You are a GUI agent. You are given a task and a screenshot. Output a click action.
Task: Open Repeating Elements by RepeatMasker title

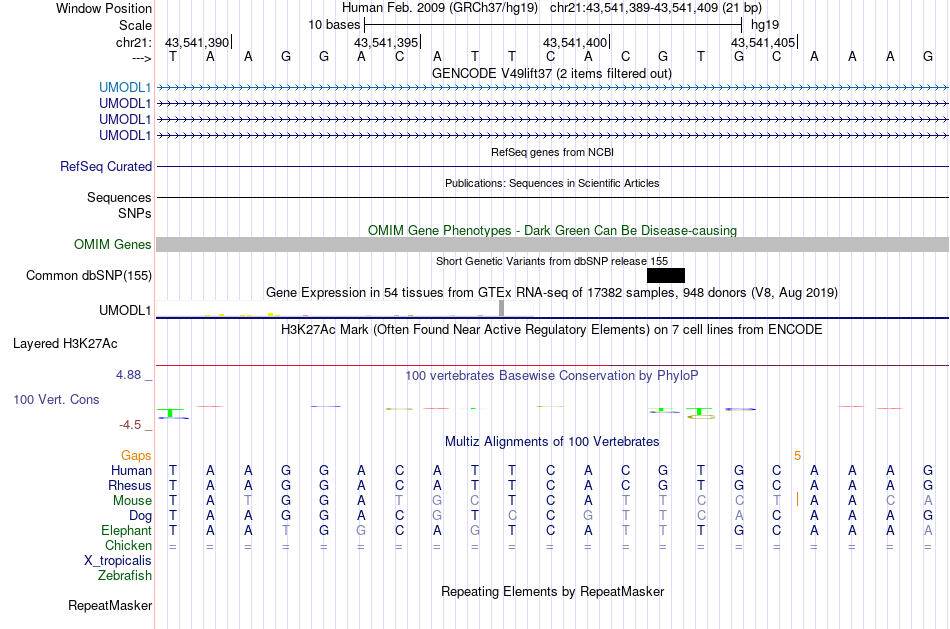[x=552, y=591]
